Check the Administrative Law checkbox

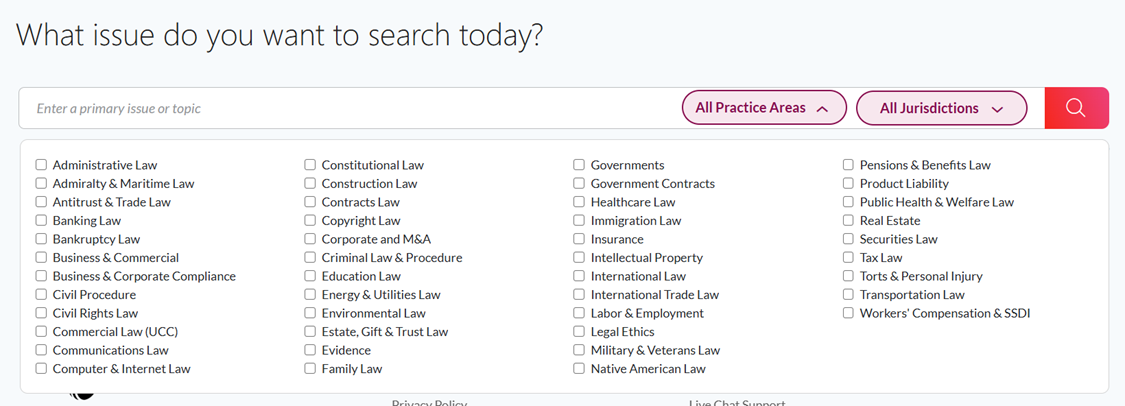click(x=41, y=165)
